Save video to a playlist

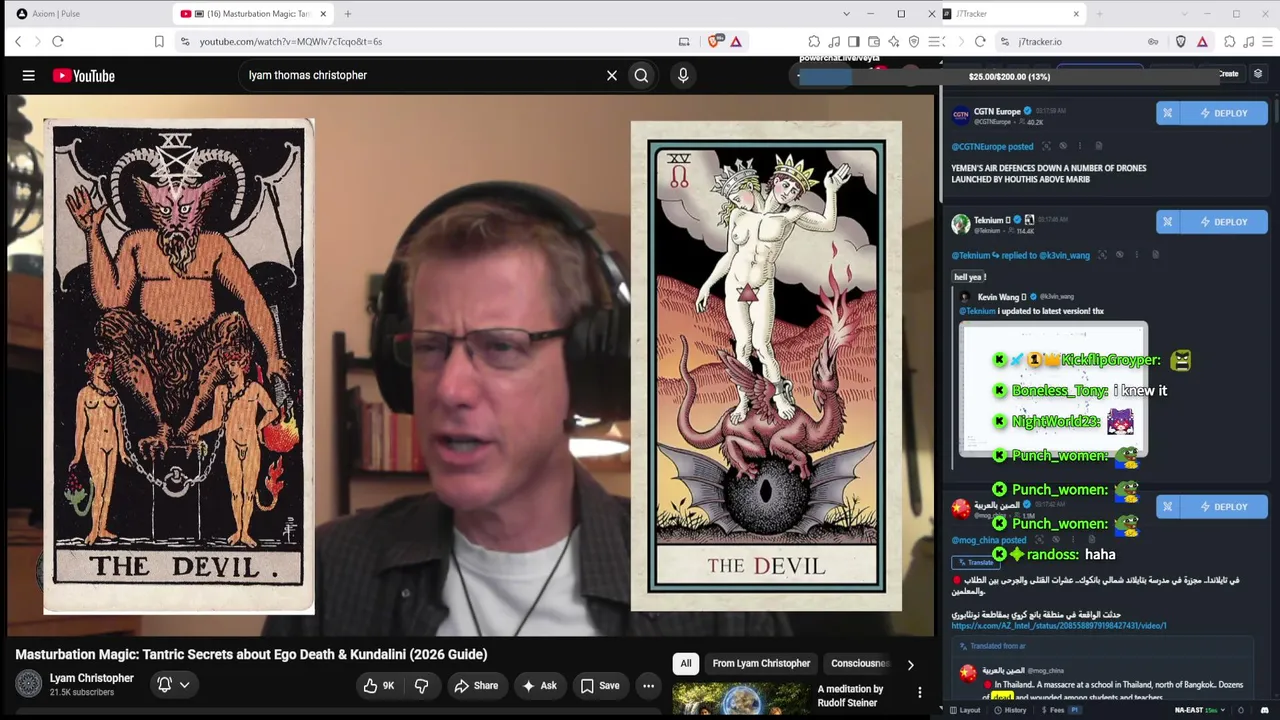[600, 685]
